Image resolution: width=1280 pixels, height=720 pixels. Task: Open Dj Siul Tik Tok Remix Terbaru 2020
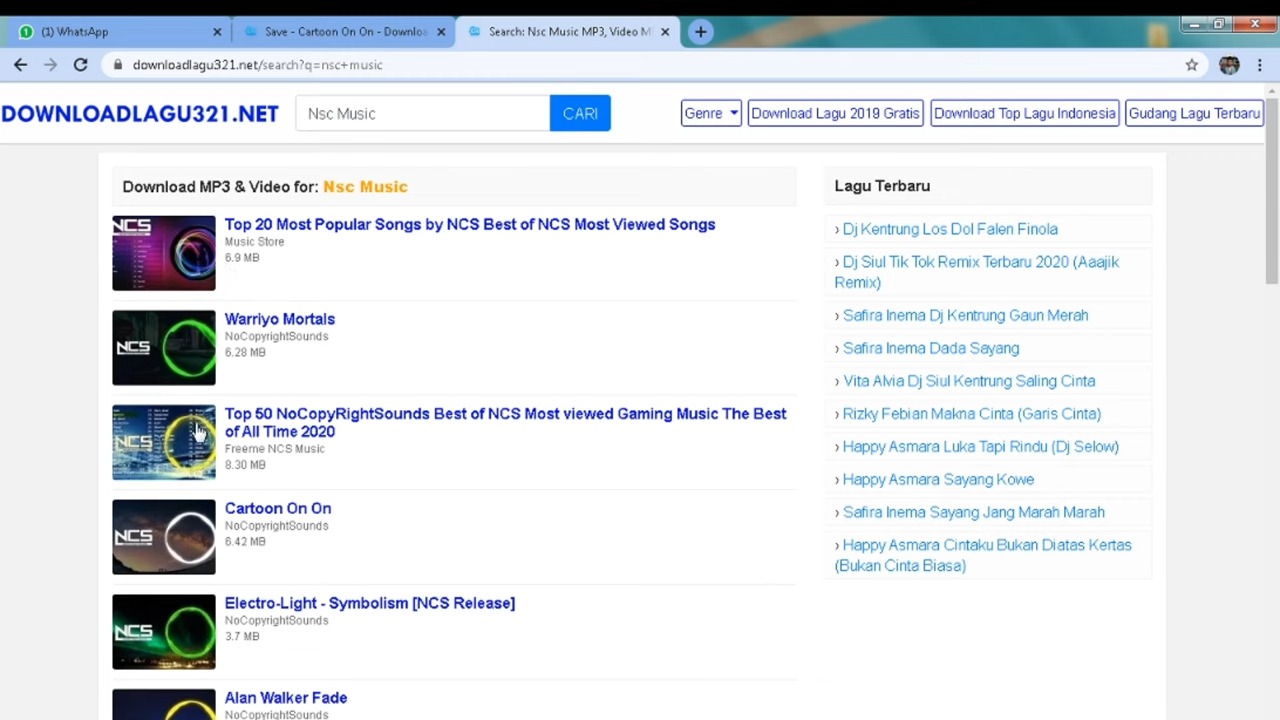tap(977, 272)
